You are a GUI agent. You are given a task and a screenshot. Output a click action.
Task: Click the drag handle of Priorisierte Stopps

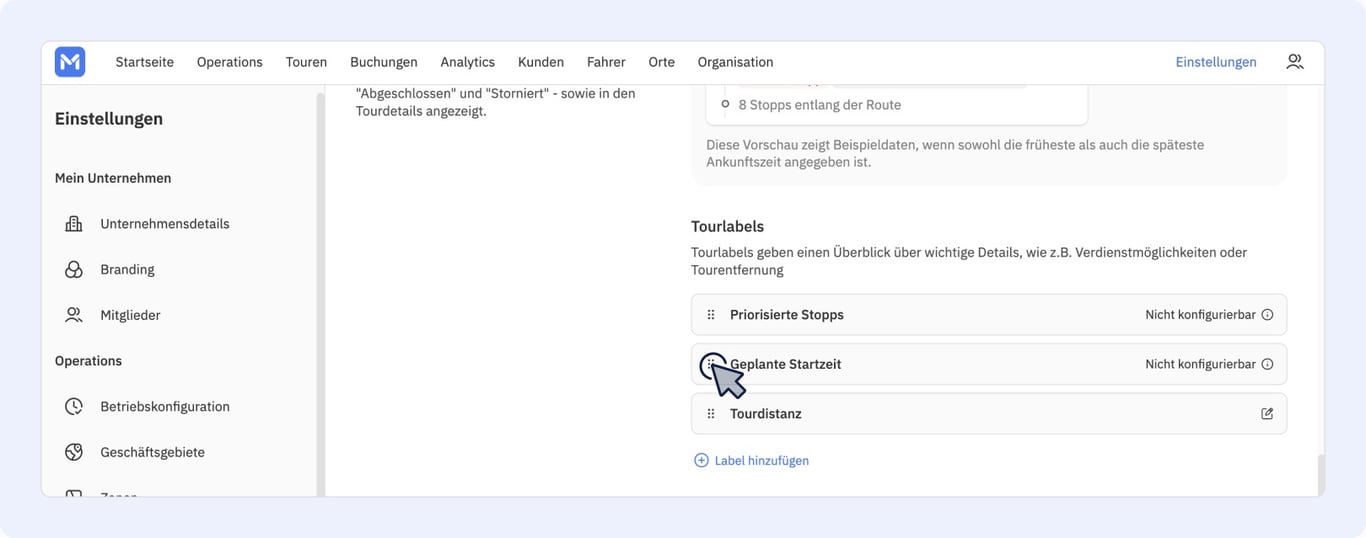coord(711,314)
